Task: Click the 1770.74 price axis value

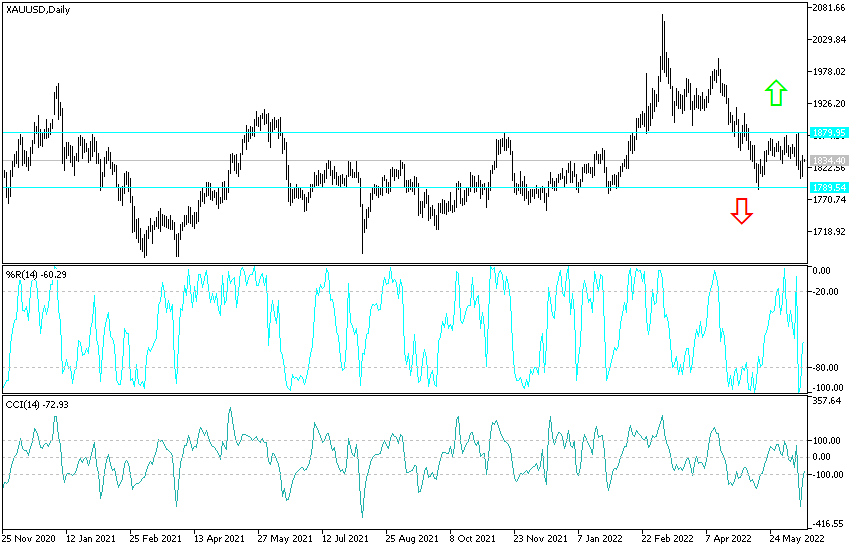Action: pyautogui.click(x=829, y=200)
